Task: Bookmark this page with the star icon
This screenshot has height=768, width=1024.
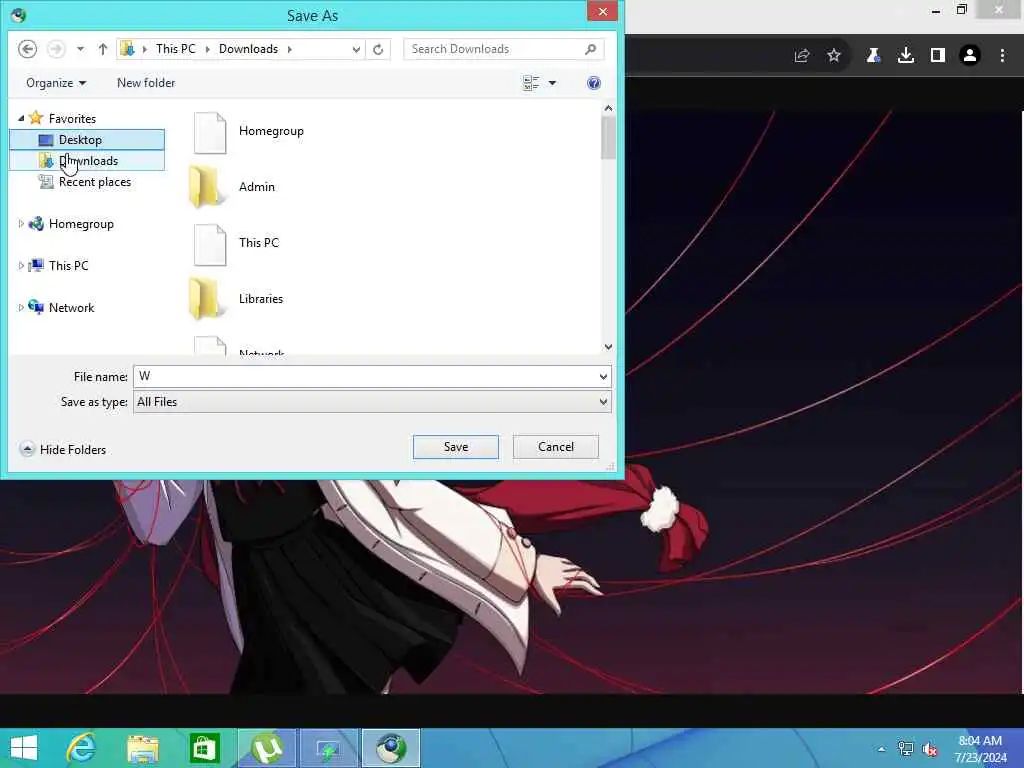Action: tap(834, 56)
